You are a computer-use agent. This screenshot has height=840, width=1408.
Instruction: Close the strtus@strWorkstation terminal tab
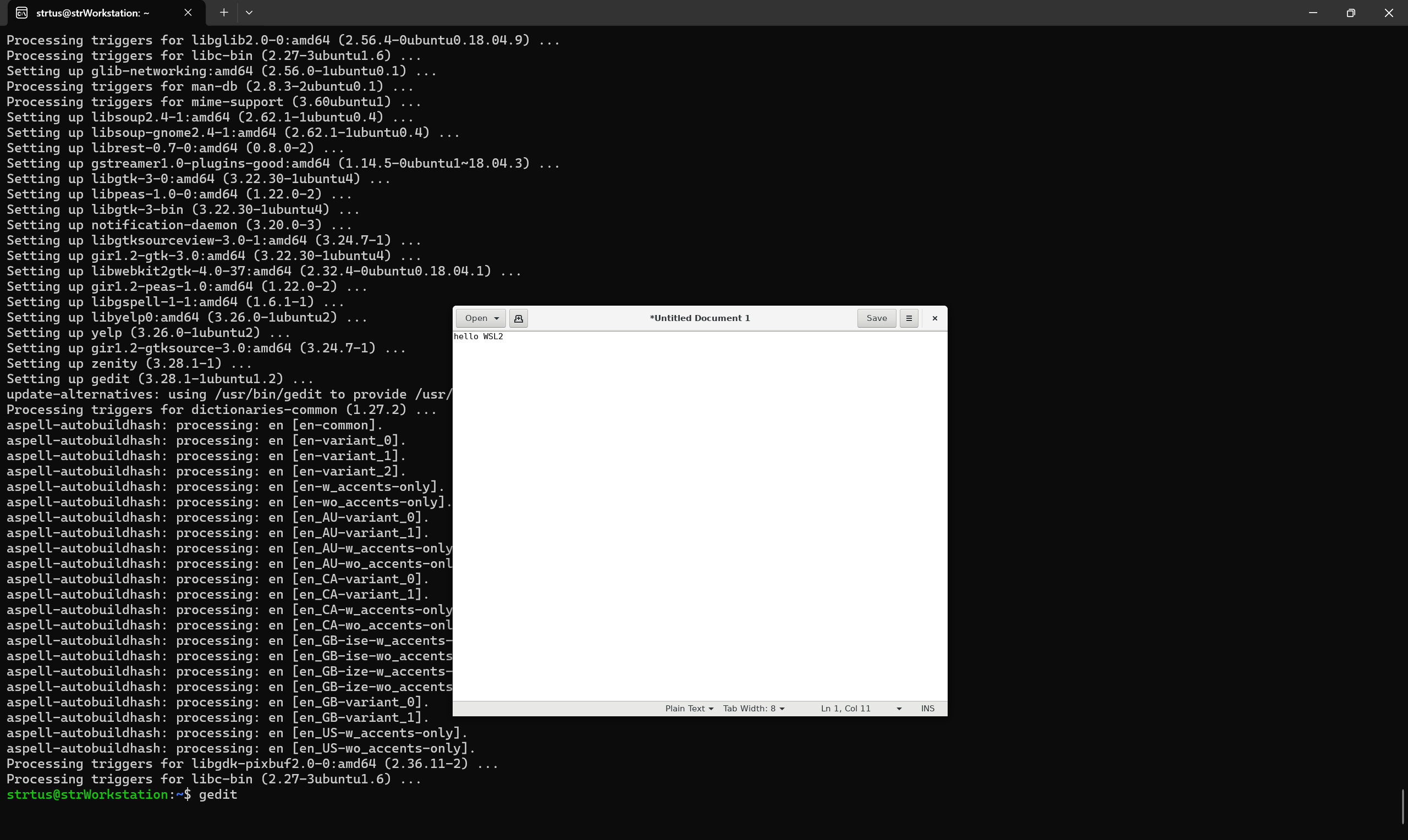coord(188,13)
